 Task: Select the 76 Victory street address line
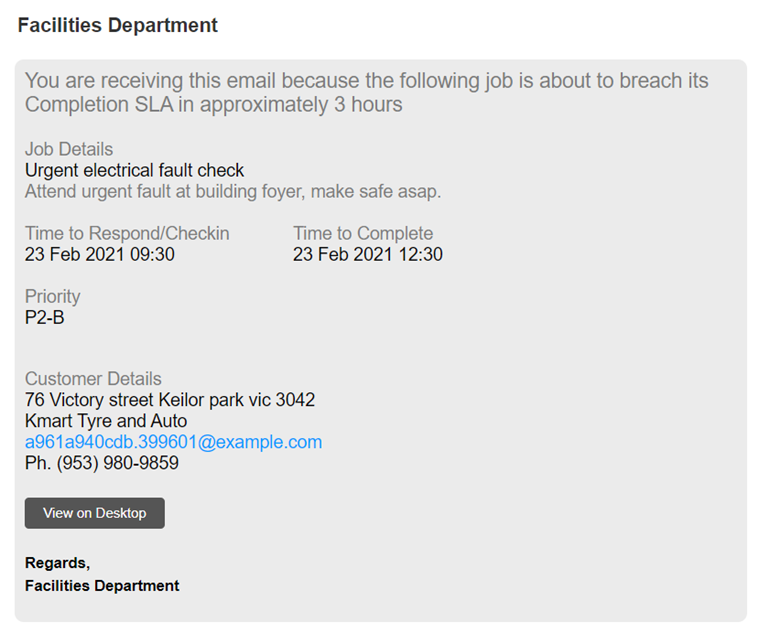click(170, 400)
